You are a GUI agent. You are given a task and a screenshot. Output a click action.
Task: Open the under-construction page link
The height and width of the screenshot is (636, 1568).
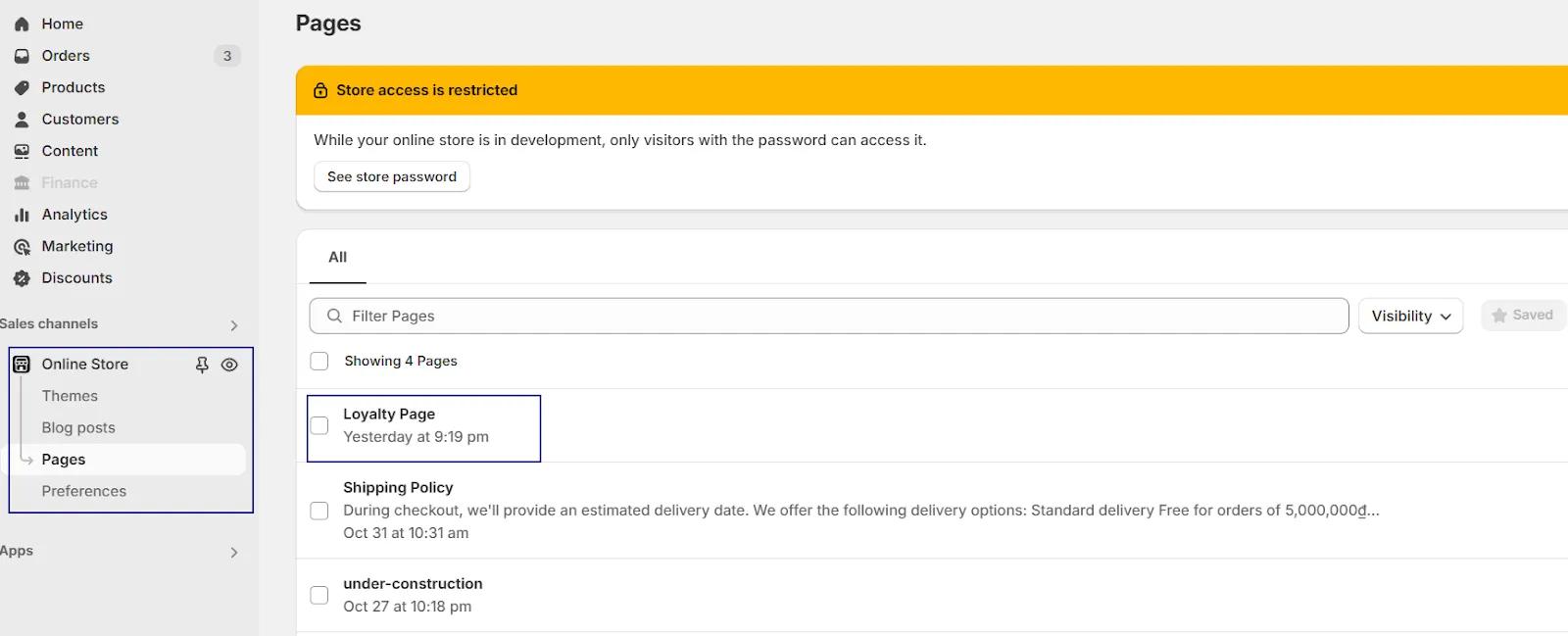pos(413,584)
